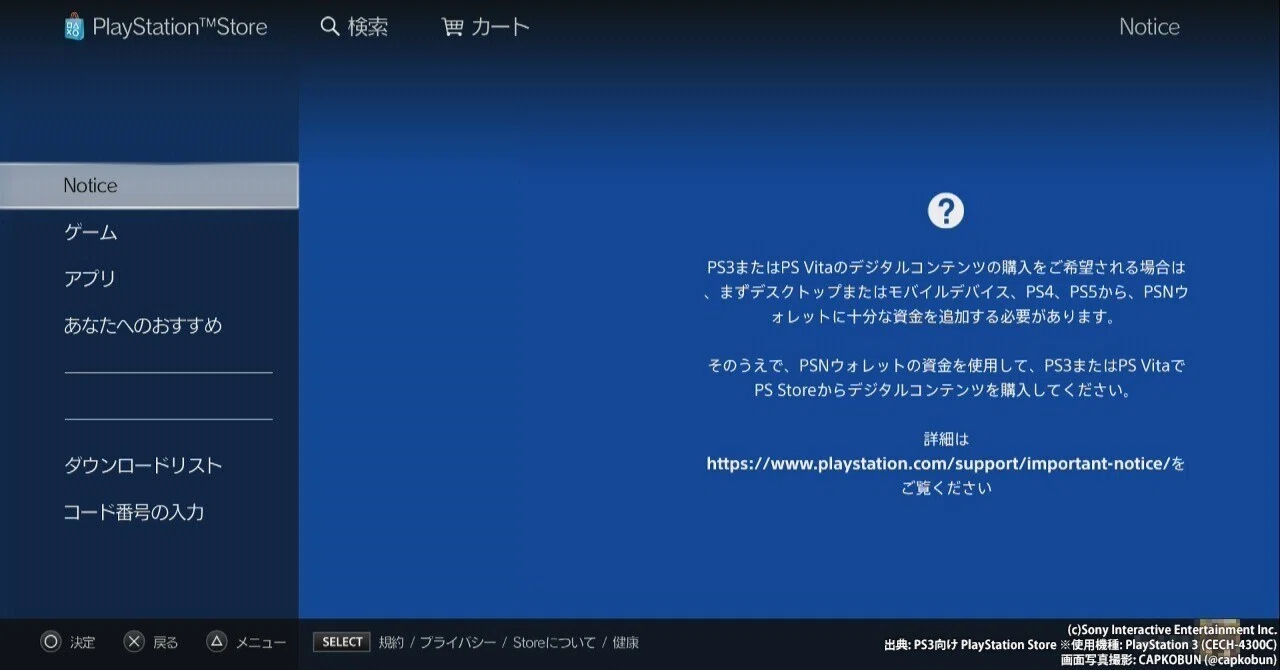Screen dimensions: 1280x670
Task: Click the PS Storeからデジタルコンテンツ sentence
Action: [x=946, y=390]
